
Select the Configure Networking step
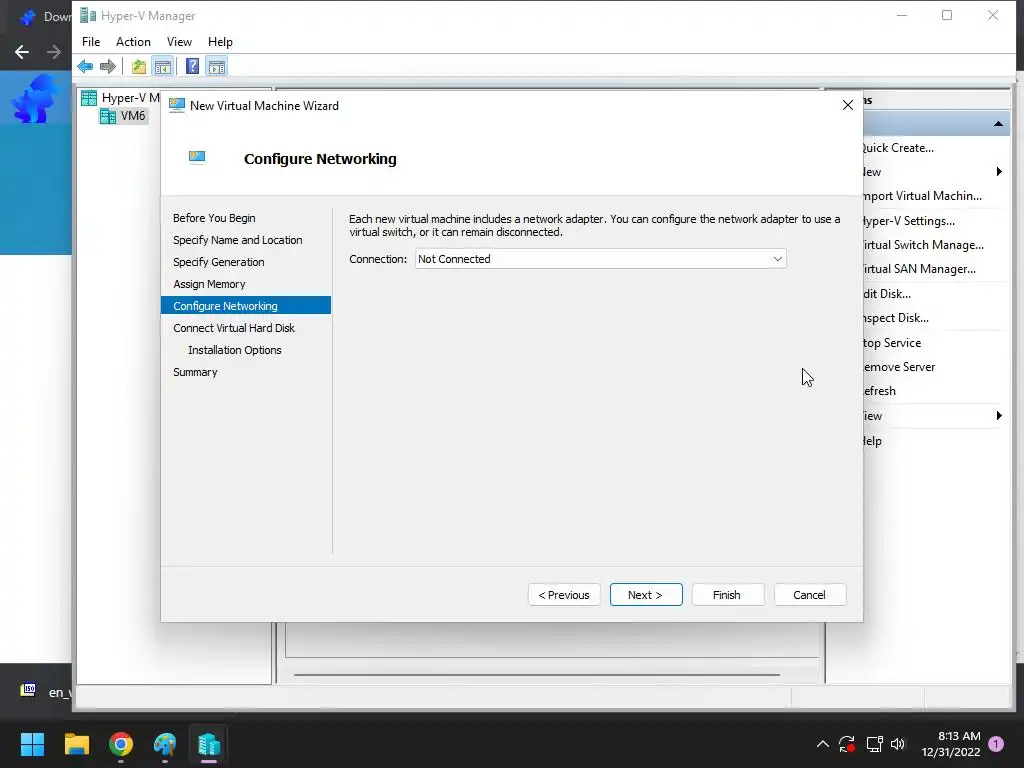(x=246, y=306)
